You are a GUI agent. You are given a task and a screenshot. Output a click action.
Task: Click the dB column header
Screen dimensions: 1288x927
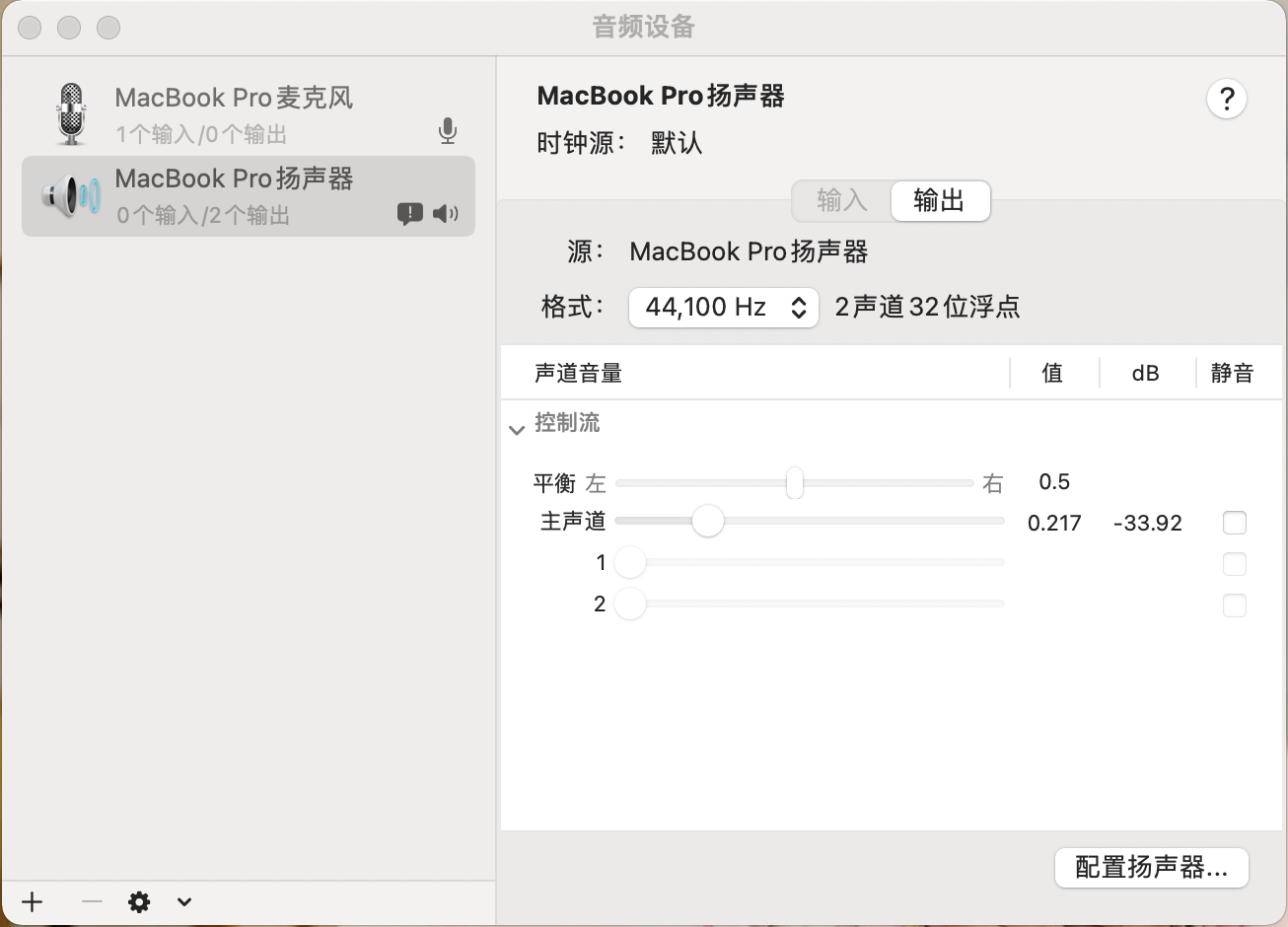point(1145,373)
